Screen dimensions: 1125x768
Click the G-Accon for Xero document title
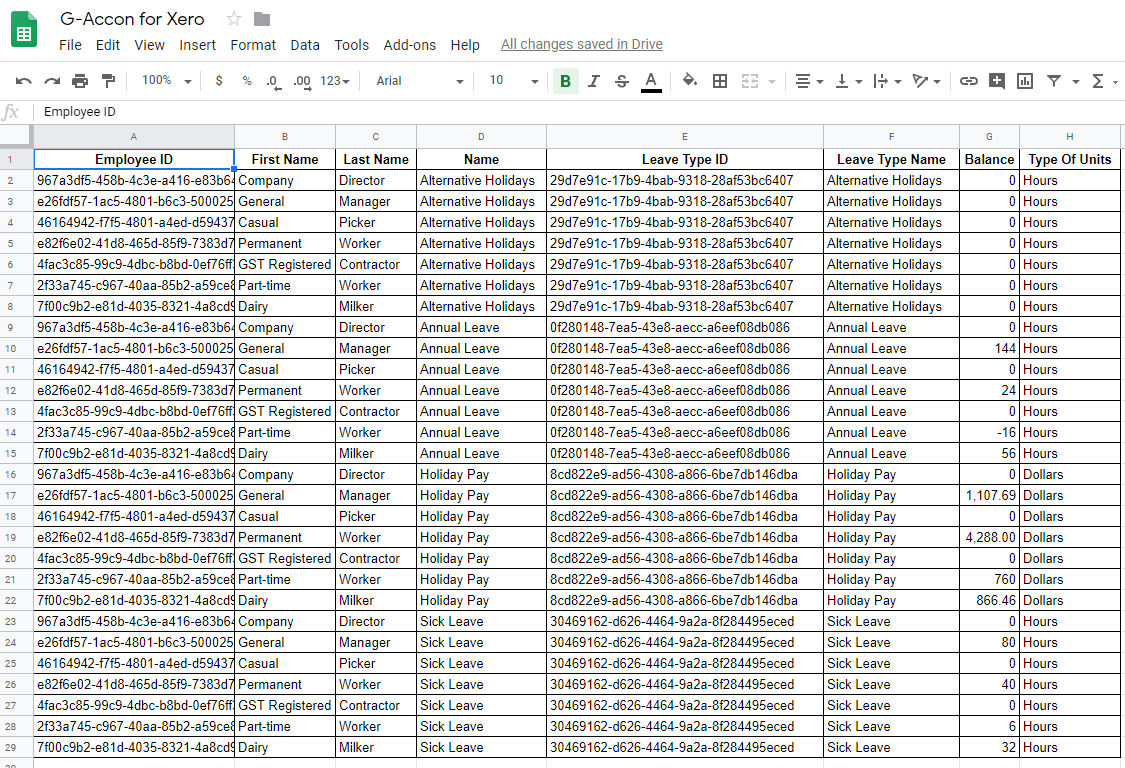132,19
